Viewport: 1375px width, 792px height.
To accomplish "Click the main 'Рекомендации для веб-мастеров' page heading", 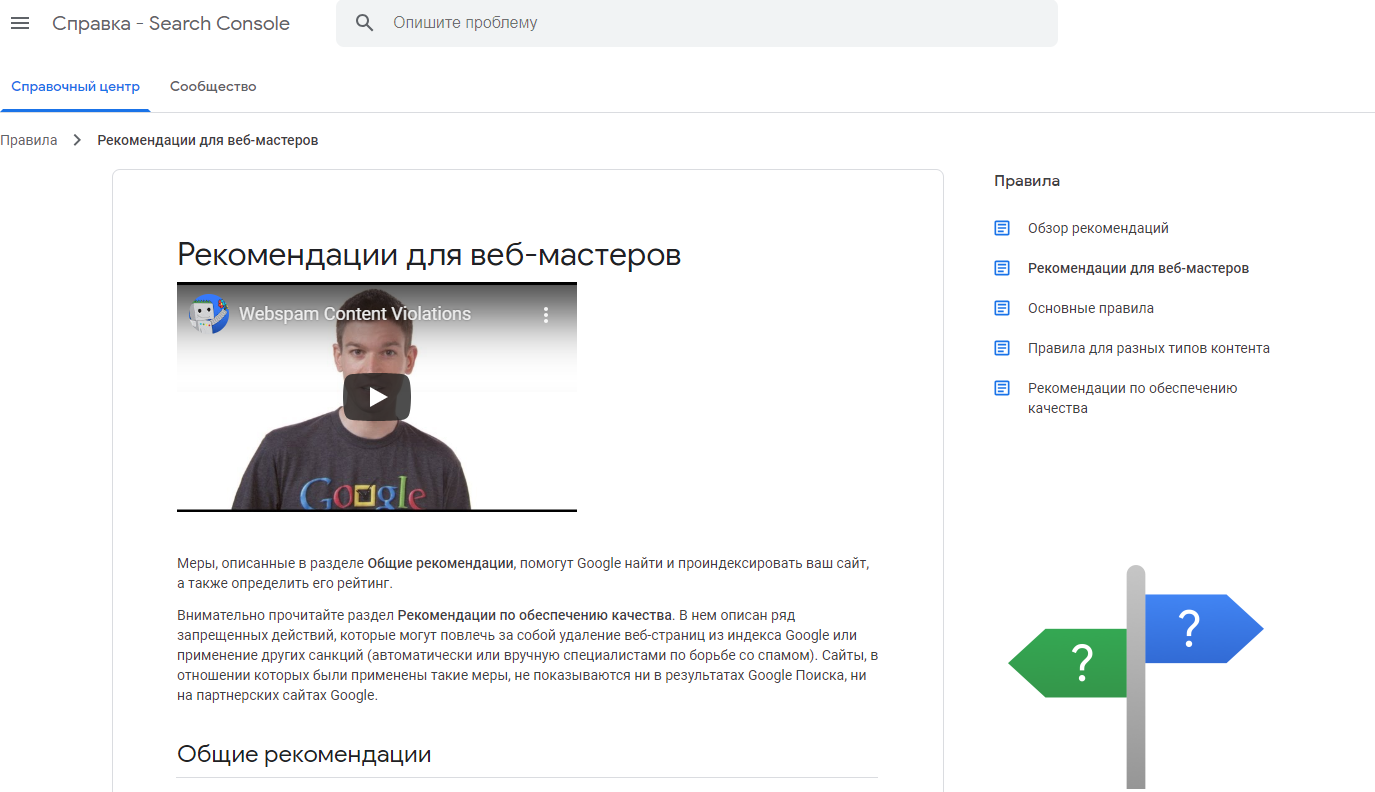I will pyautogui.click(x=429, y=254).
